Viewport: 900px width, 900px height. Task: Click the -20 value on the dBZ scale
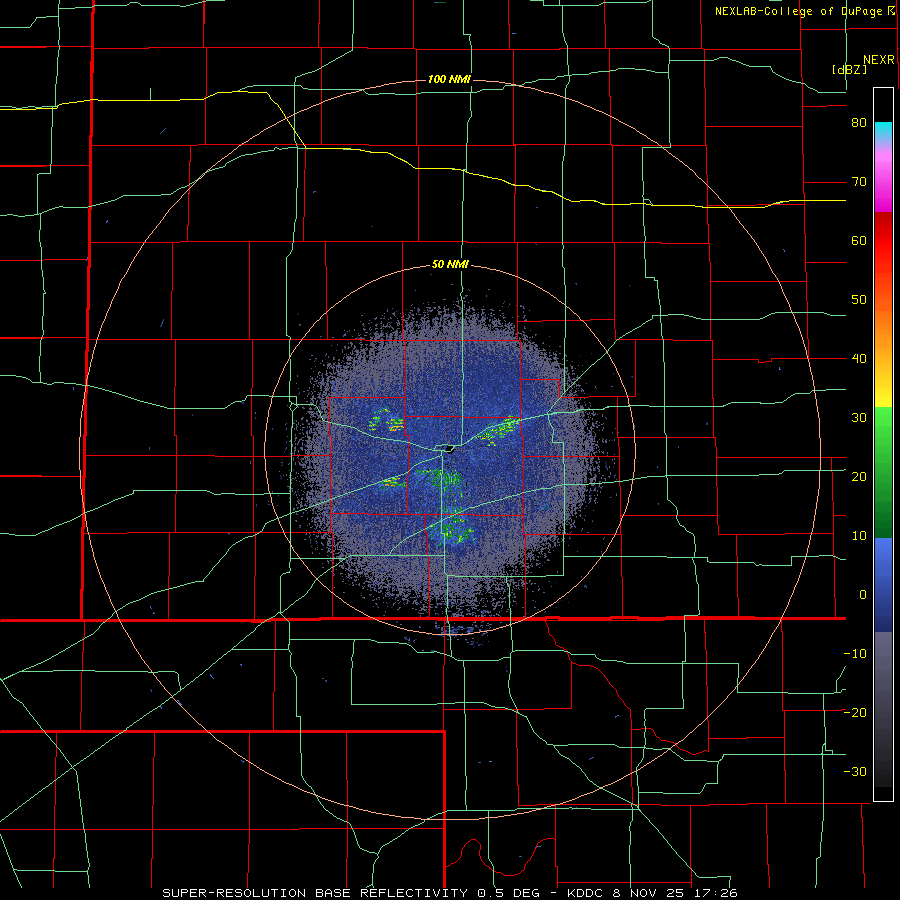click(x=855, y=712)
